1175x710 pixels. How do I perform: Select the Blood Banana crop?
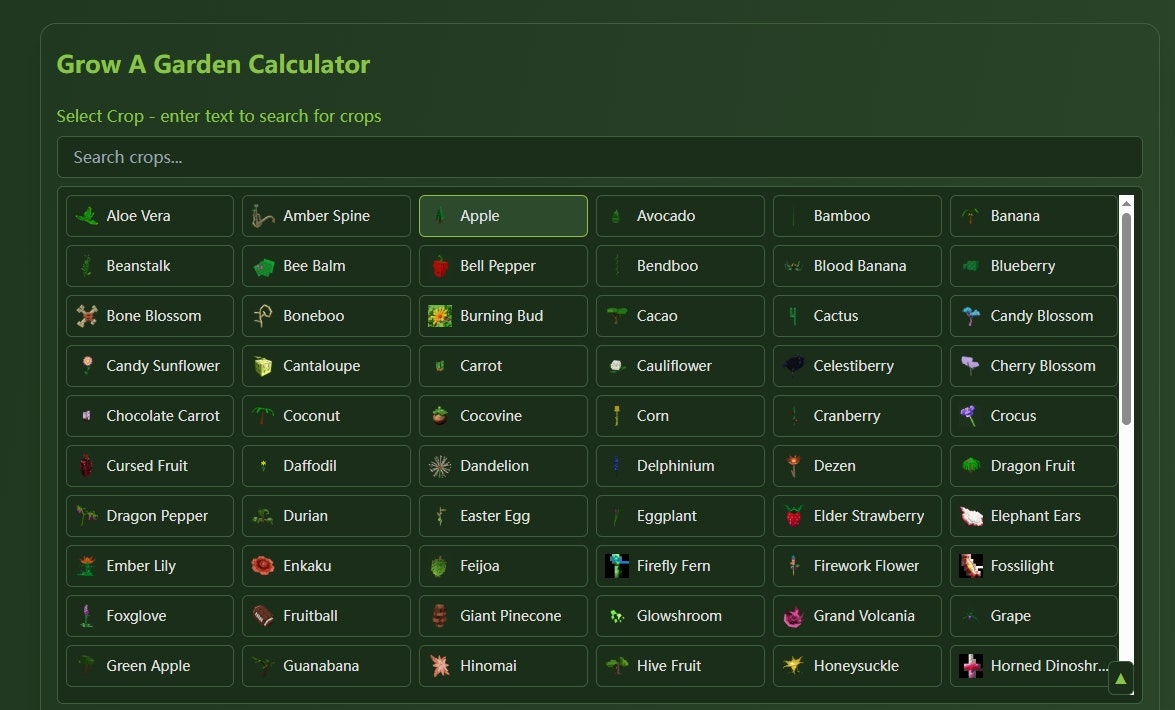click(x=856, y=265)
